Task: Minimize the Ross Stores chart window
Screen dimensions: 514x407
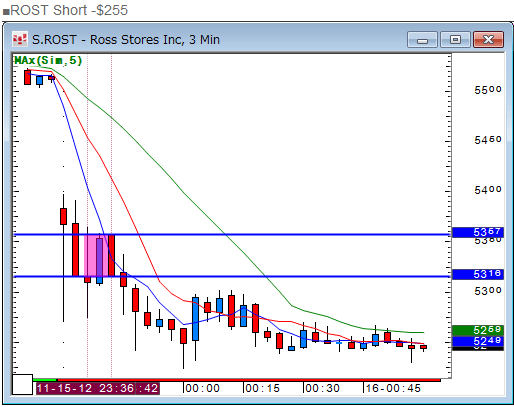Action: tap(422, 40)
